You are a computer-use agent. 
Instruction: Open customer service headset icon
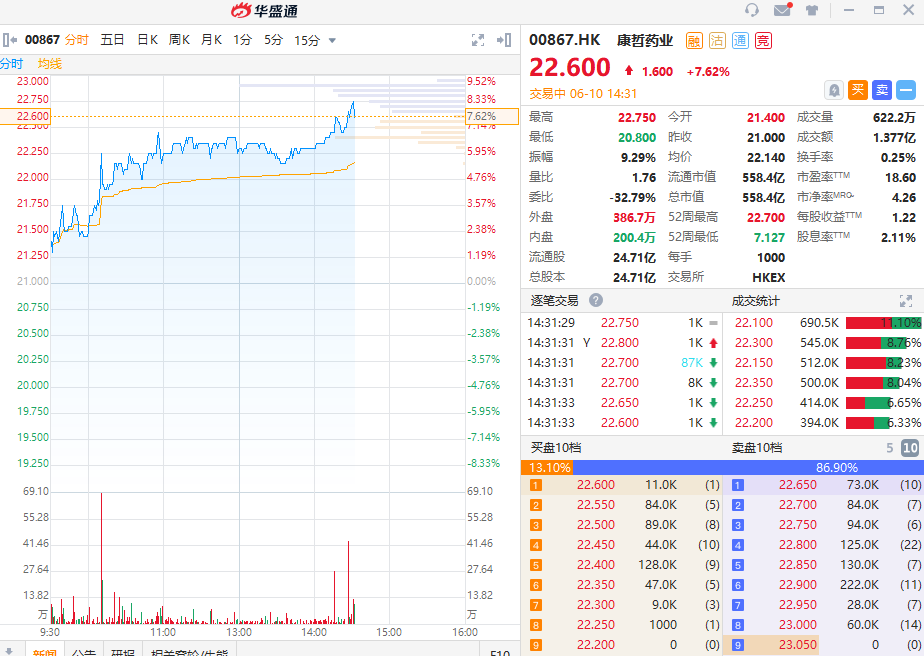pyautogui.click(x=751, y=10)
